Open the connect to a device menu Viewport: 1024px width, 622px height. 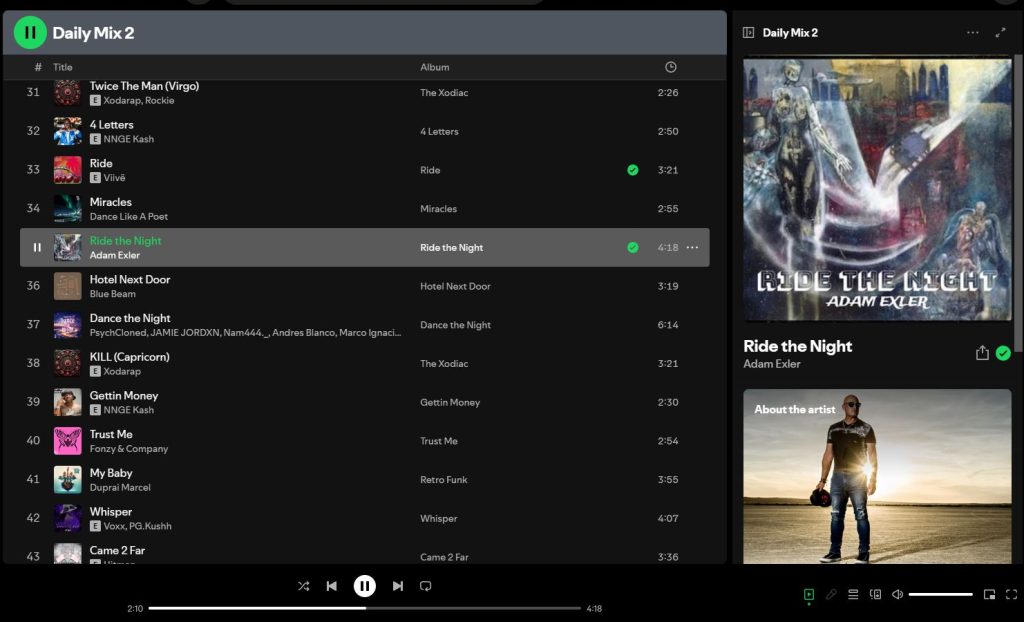tap(875, 595)
